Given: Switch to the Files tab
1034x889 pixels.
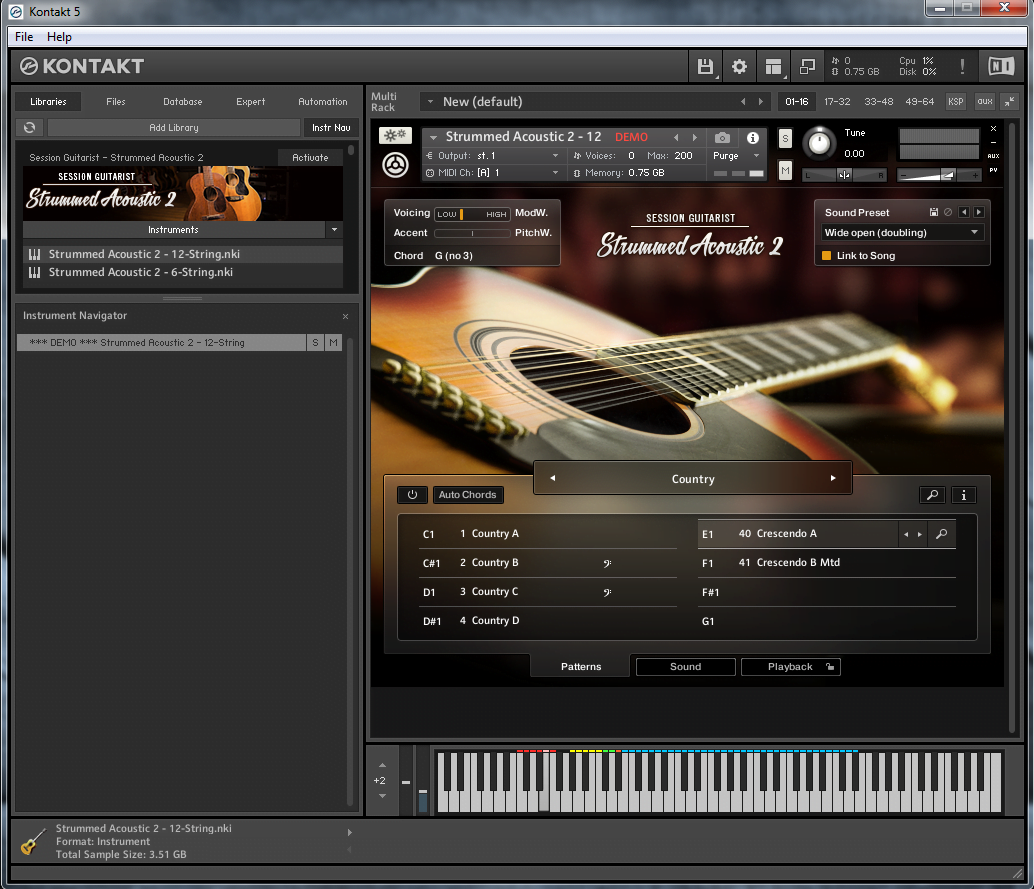Looking at the screenshot, I should tap(115, 102).
